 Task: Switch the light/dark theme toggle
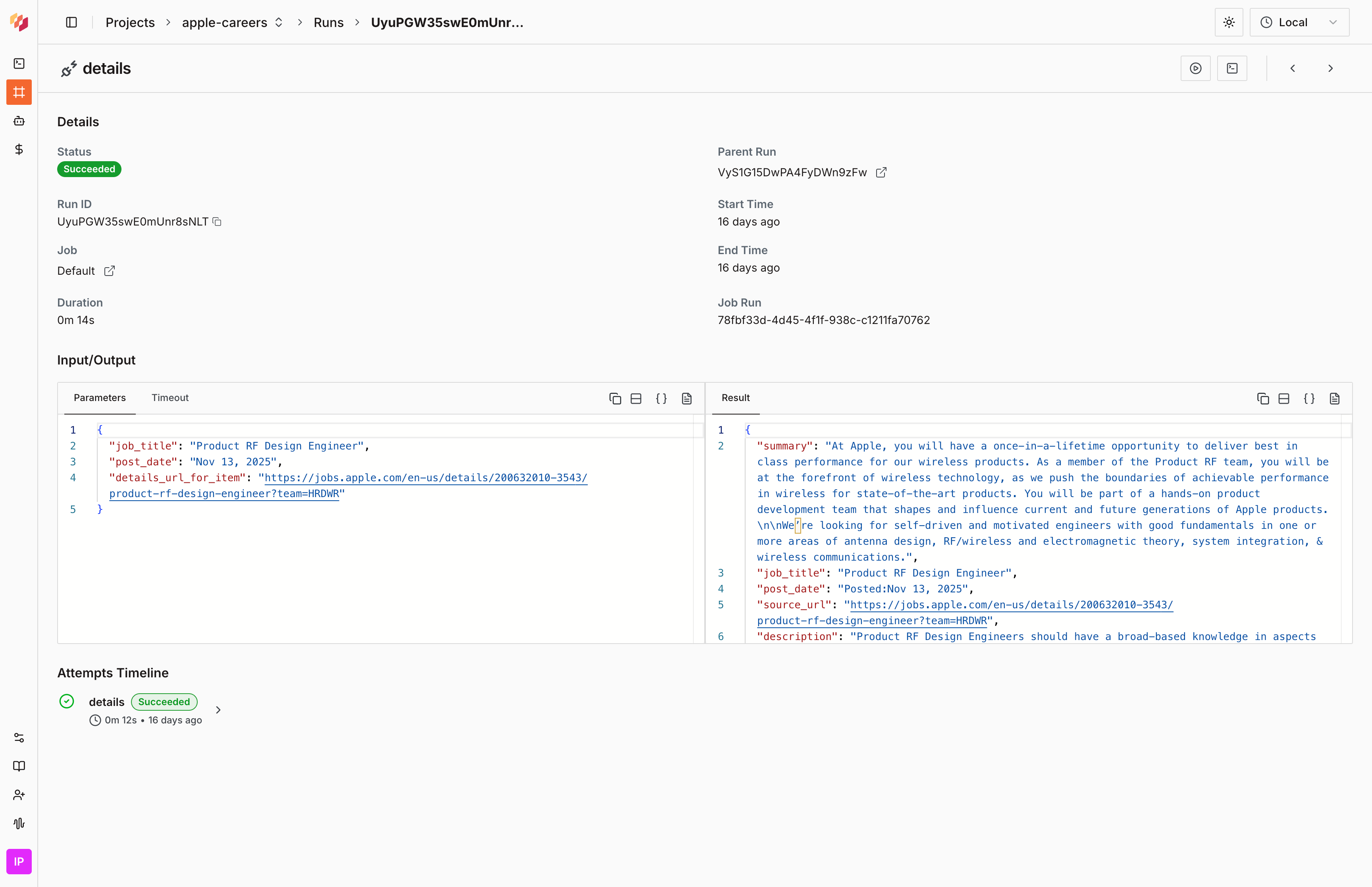pyautogui.click(x=1229, y=23)
